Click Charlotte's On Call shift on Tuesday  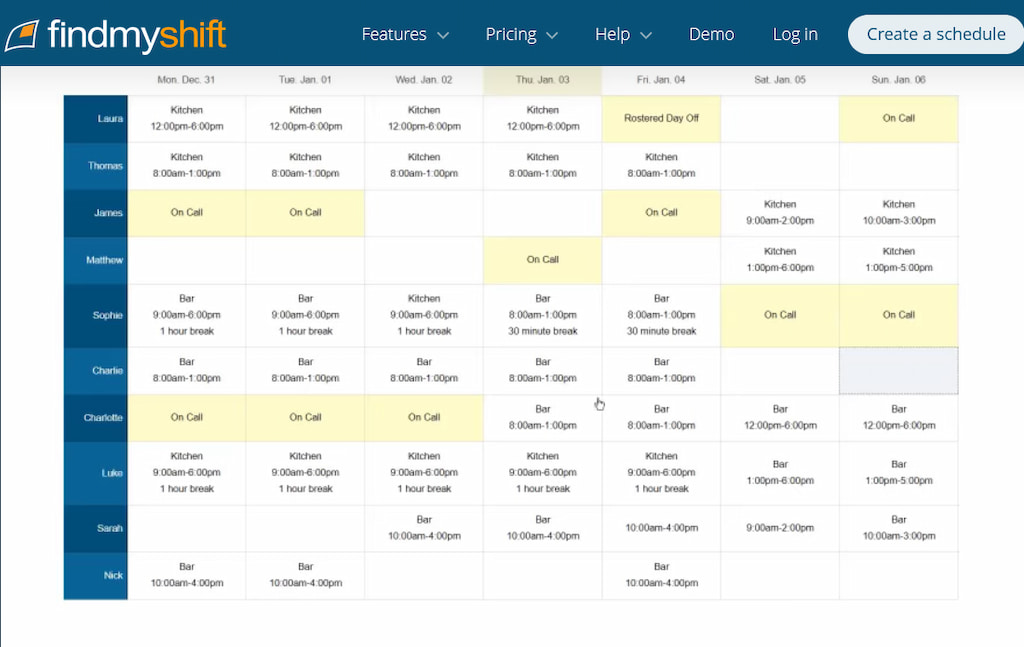[304, 417]
